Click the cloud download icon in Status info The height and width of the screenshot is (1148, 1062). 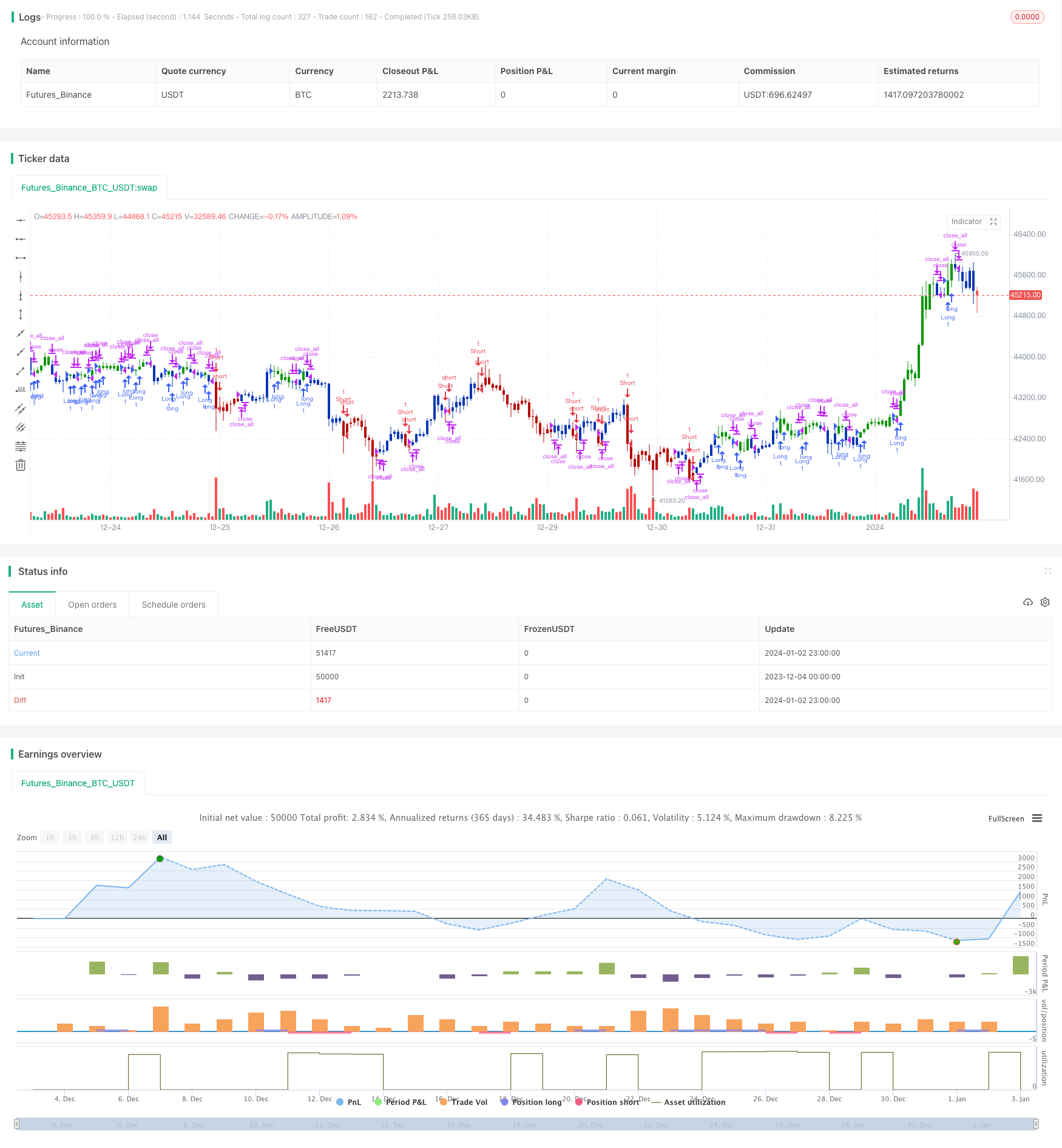point(1027,602)
